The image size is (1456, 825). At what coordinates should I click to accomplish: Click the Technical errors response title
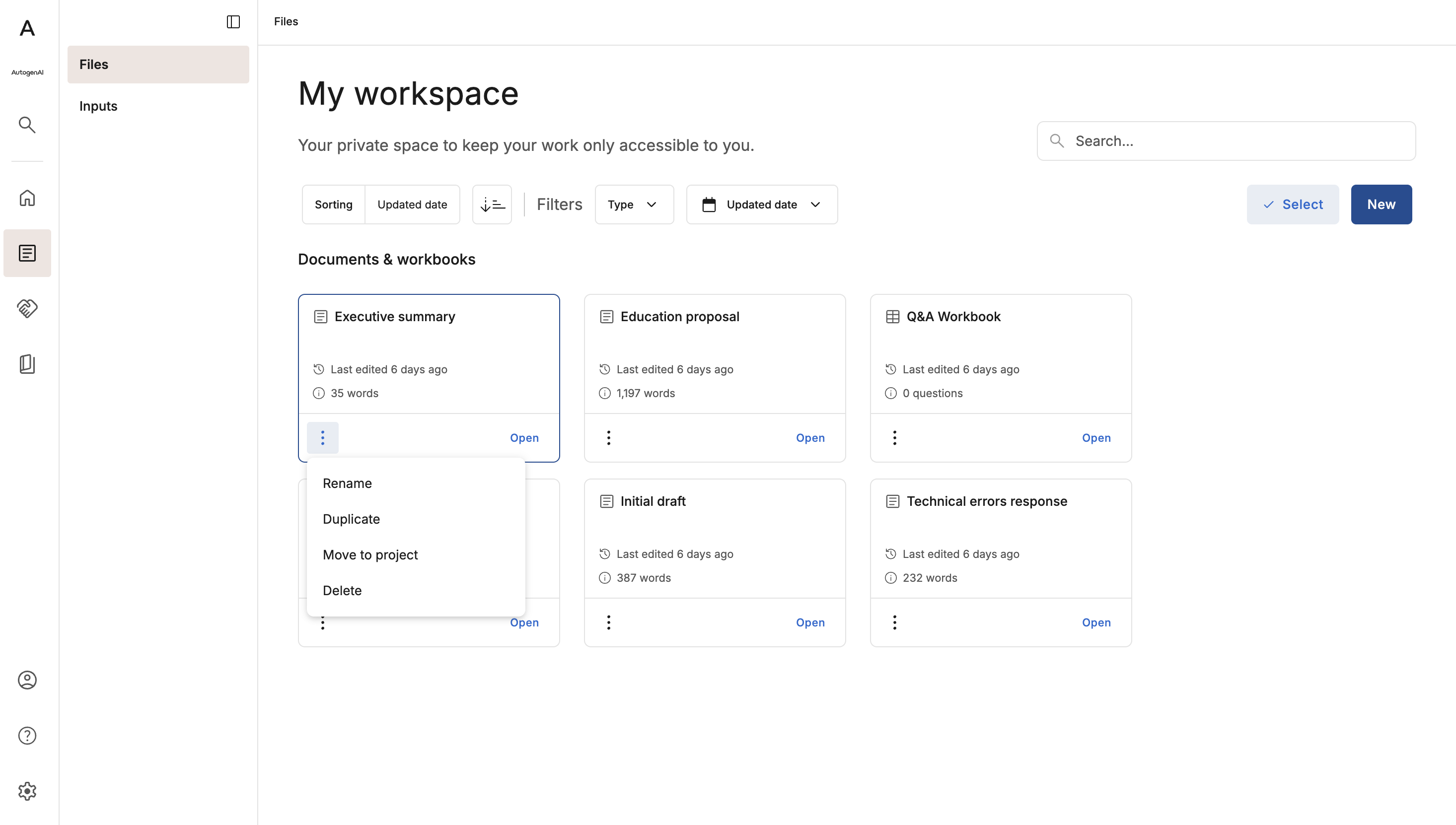987,501
